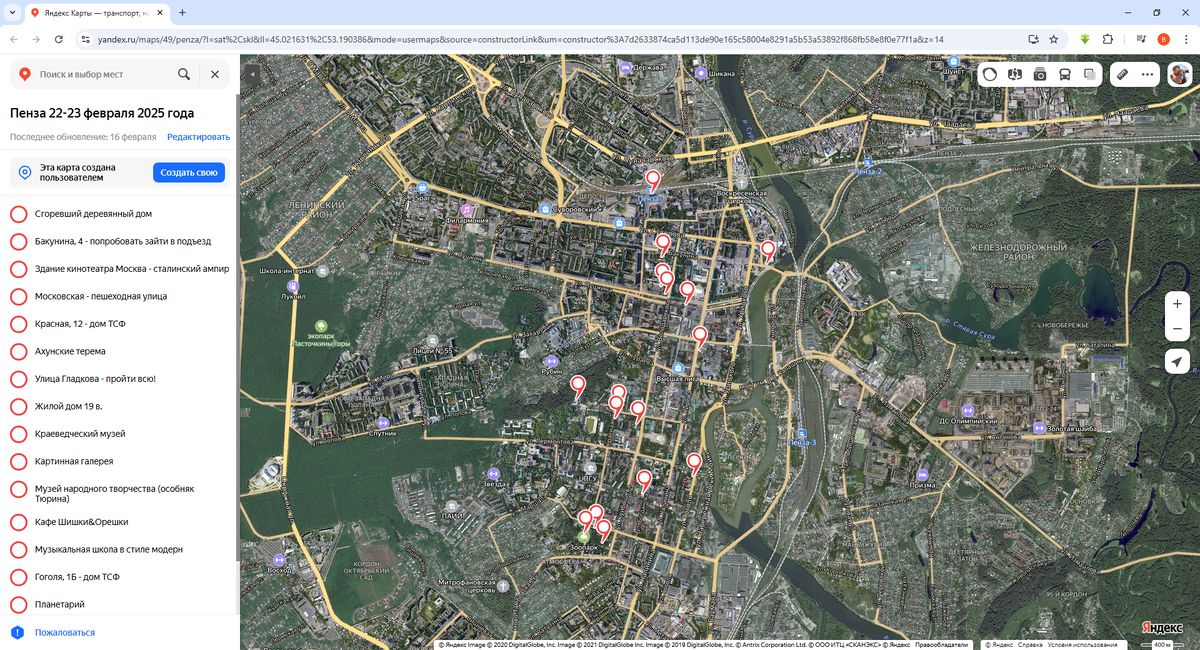
Task: Open Правообладатели footer link
Action: [941, 645]
